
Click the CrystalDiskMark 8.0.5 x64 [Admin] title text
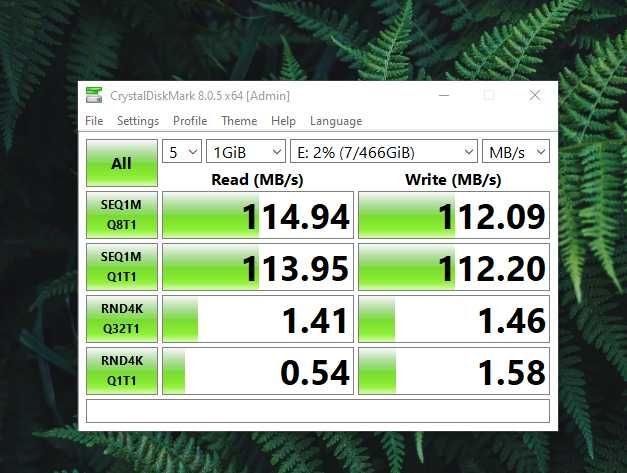pos(200,96)
